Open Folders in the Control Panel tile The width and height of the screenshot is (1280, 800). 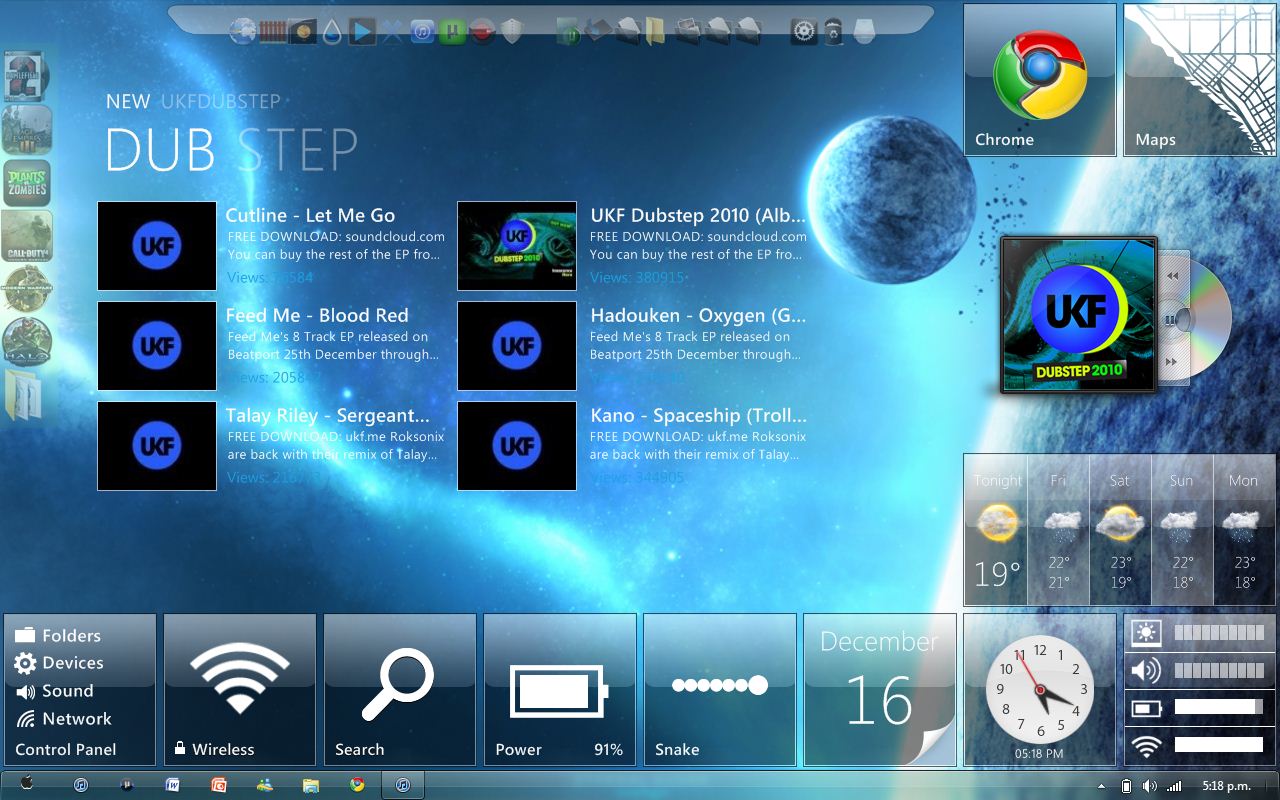tap(58, 635)
